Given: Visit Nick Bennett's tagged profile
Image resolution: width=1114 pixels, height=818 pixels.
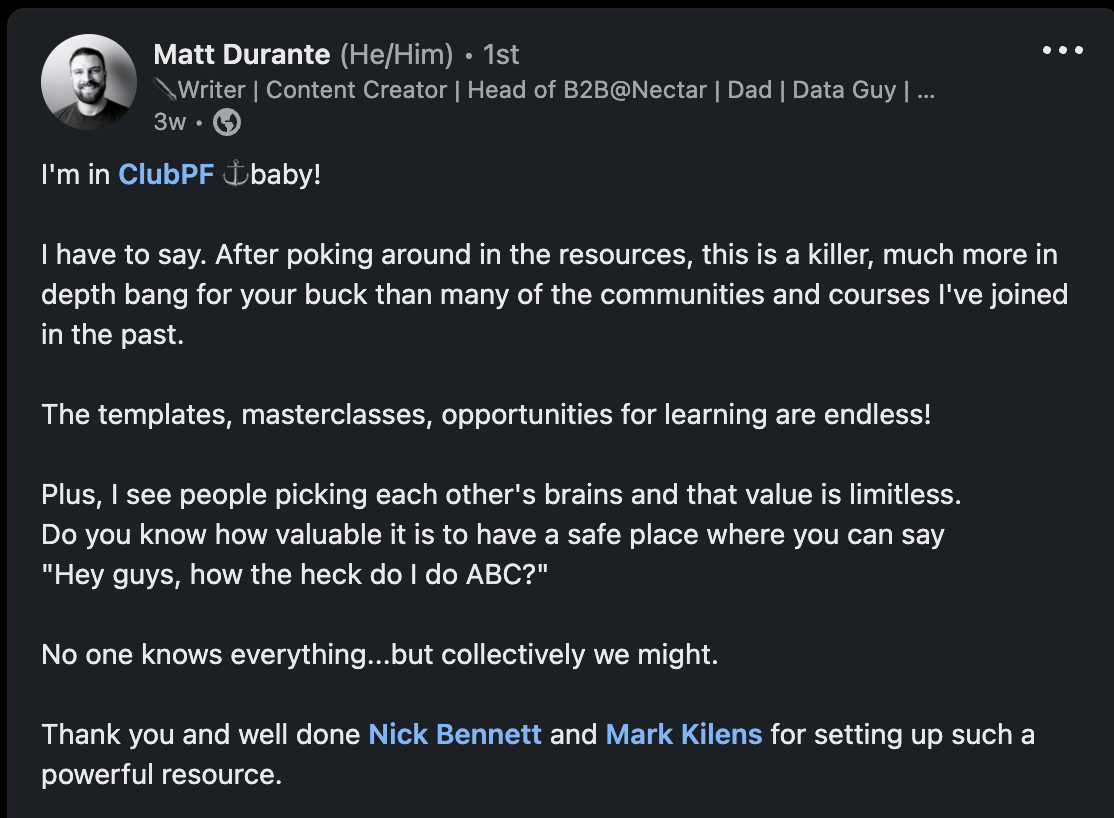Looking at the screenshot, I should 455,735.
